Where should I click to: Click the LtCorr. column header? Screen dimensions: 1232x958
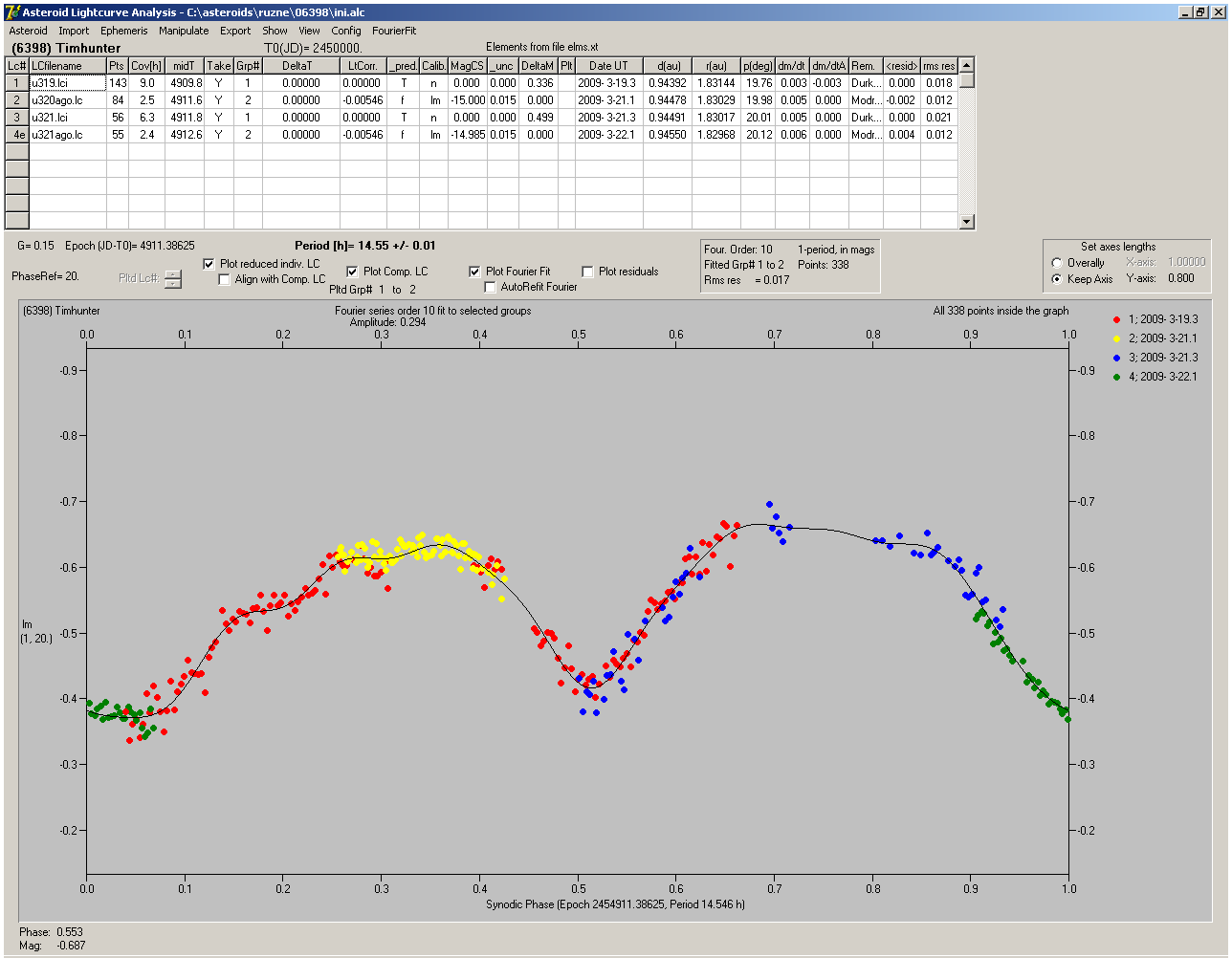click(363, 66)
